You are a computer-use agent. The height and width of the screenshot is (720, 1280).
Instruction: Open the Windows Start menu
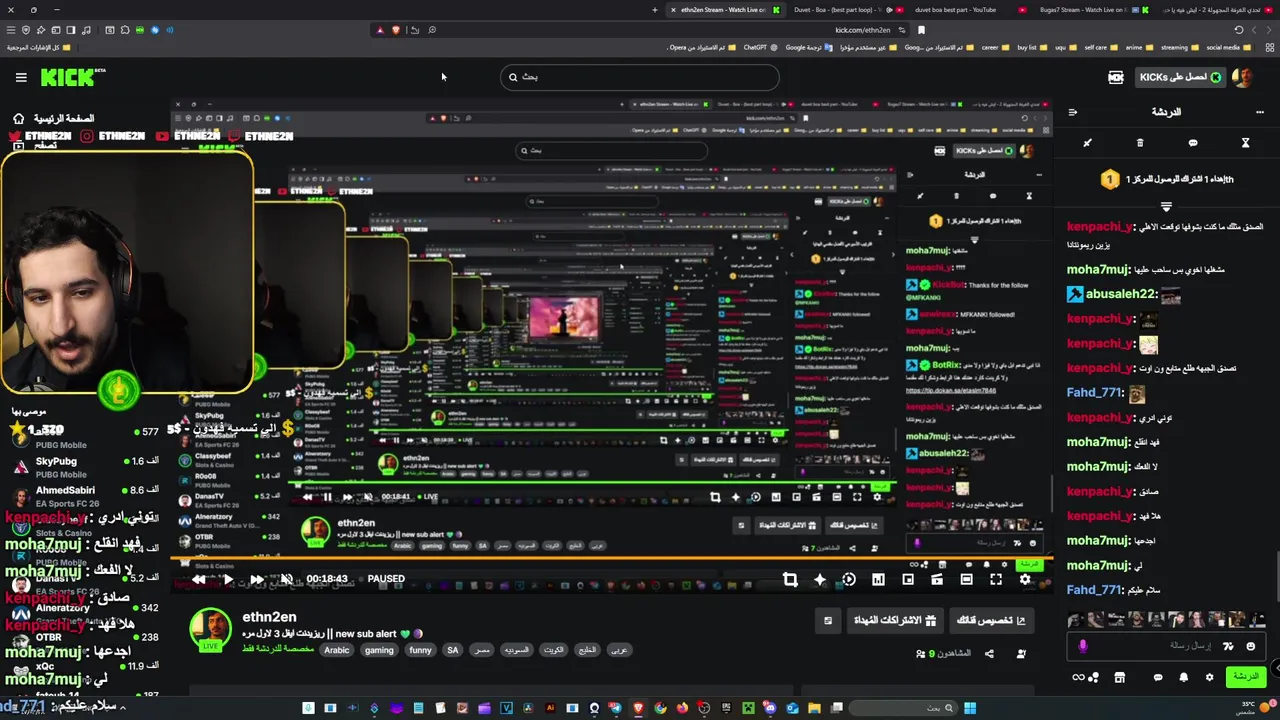(x=969, y=708)
